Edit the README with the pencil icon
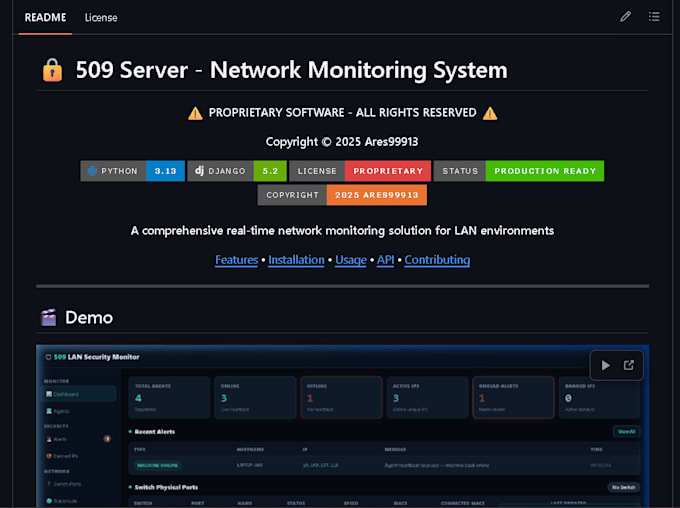Image resolution: width=680 pixels, height=508 pixels. [625, 17]
